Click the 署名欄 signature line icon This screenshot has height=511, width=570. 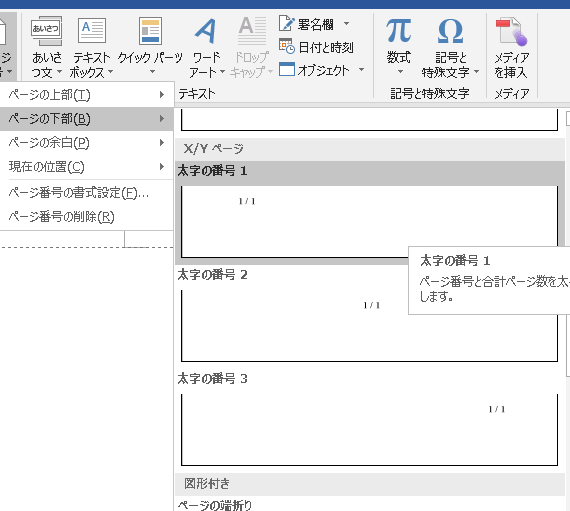pyautogui.click(x=286, y=24)
